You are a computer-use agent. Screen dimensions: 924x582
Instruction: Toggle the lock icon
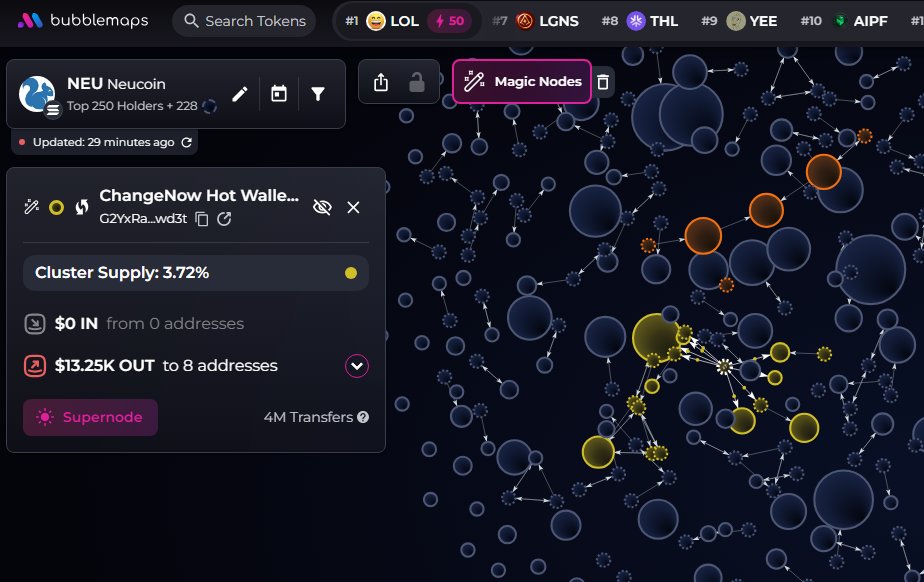pyautogui.click(x=417, y=82)
